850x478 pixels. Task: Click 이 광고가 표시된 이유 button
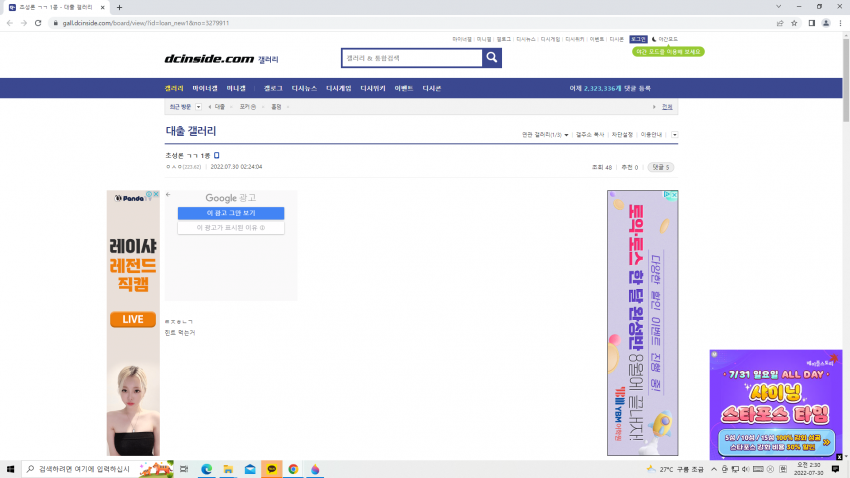coord(231,228)
